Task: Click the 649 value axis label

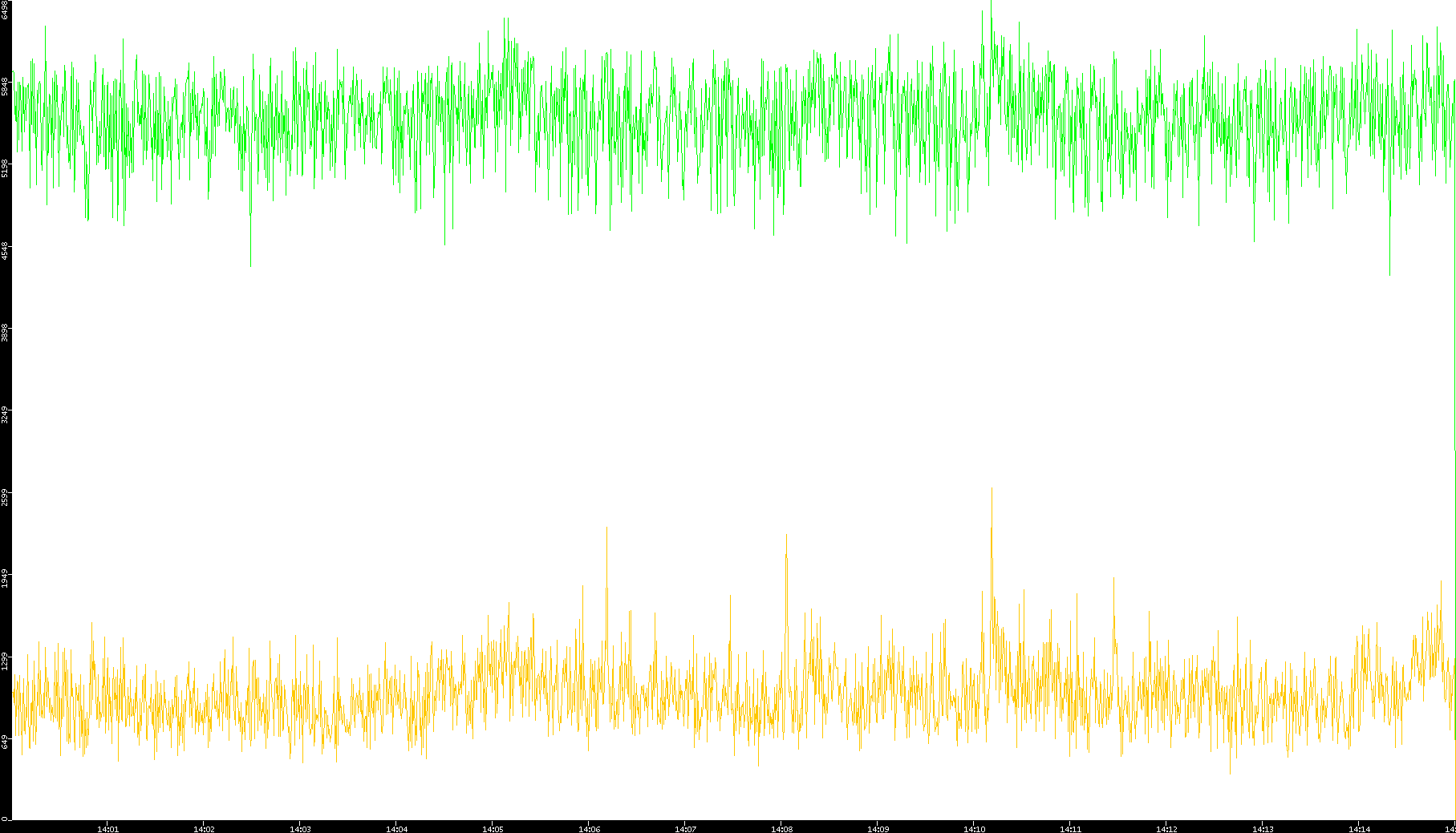Action: pyautogui.click(x=5, y=742)
